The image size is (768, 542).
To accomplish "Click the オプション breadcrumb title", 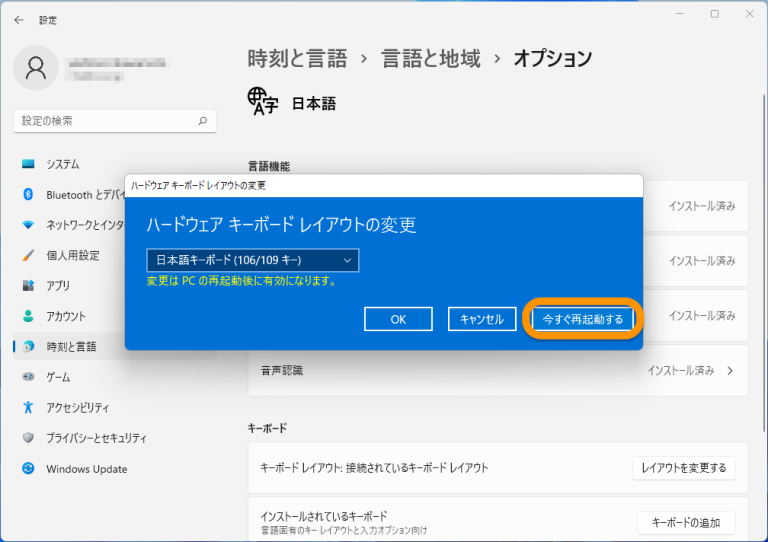I will [x=552, y=59].
